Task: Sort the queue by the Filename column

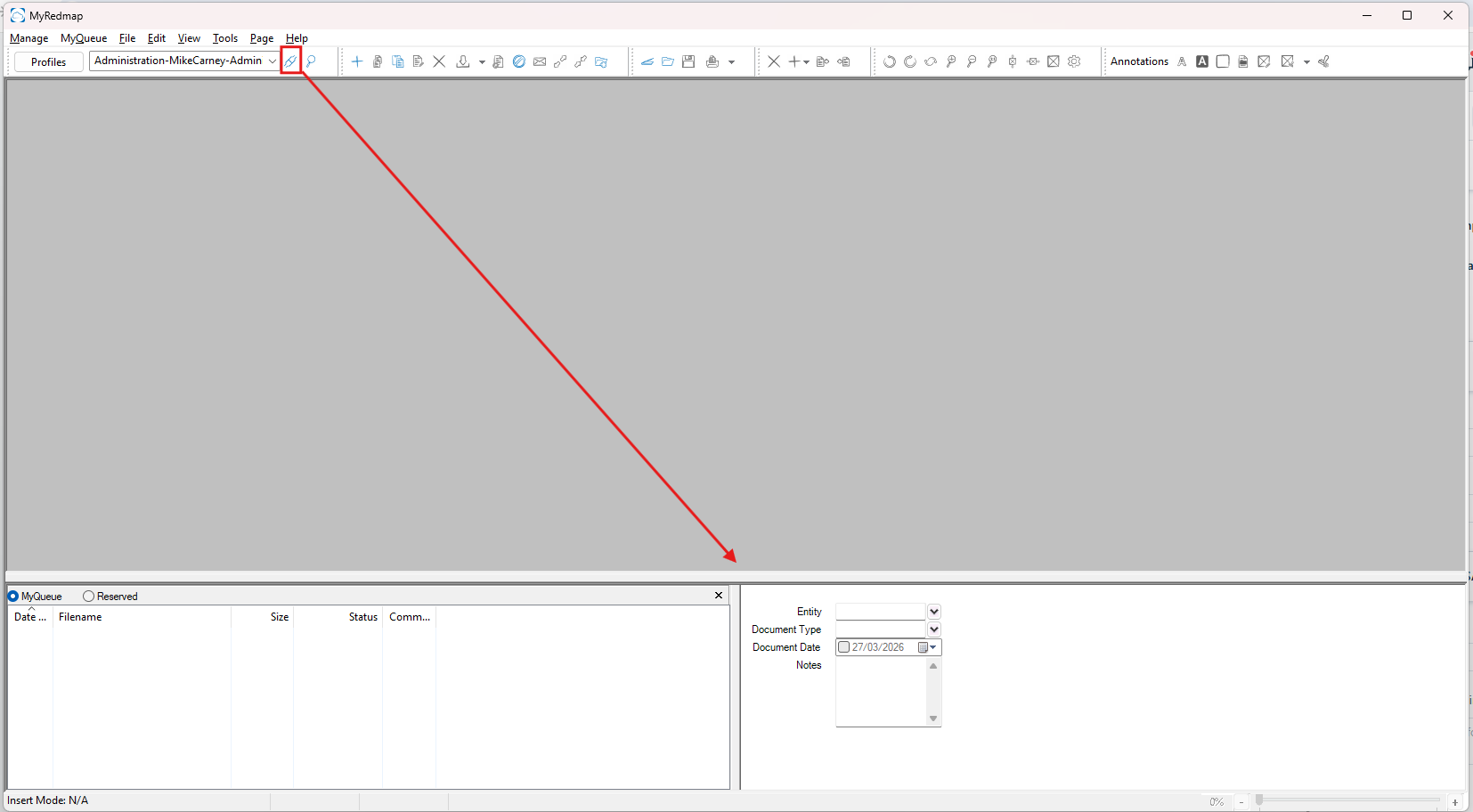Action: (x=142, y=617)
